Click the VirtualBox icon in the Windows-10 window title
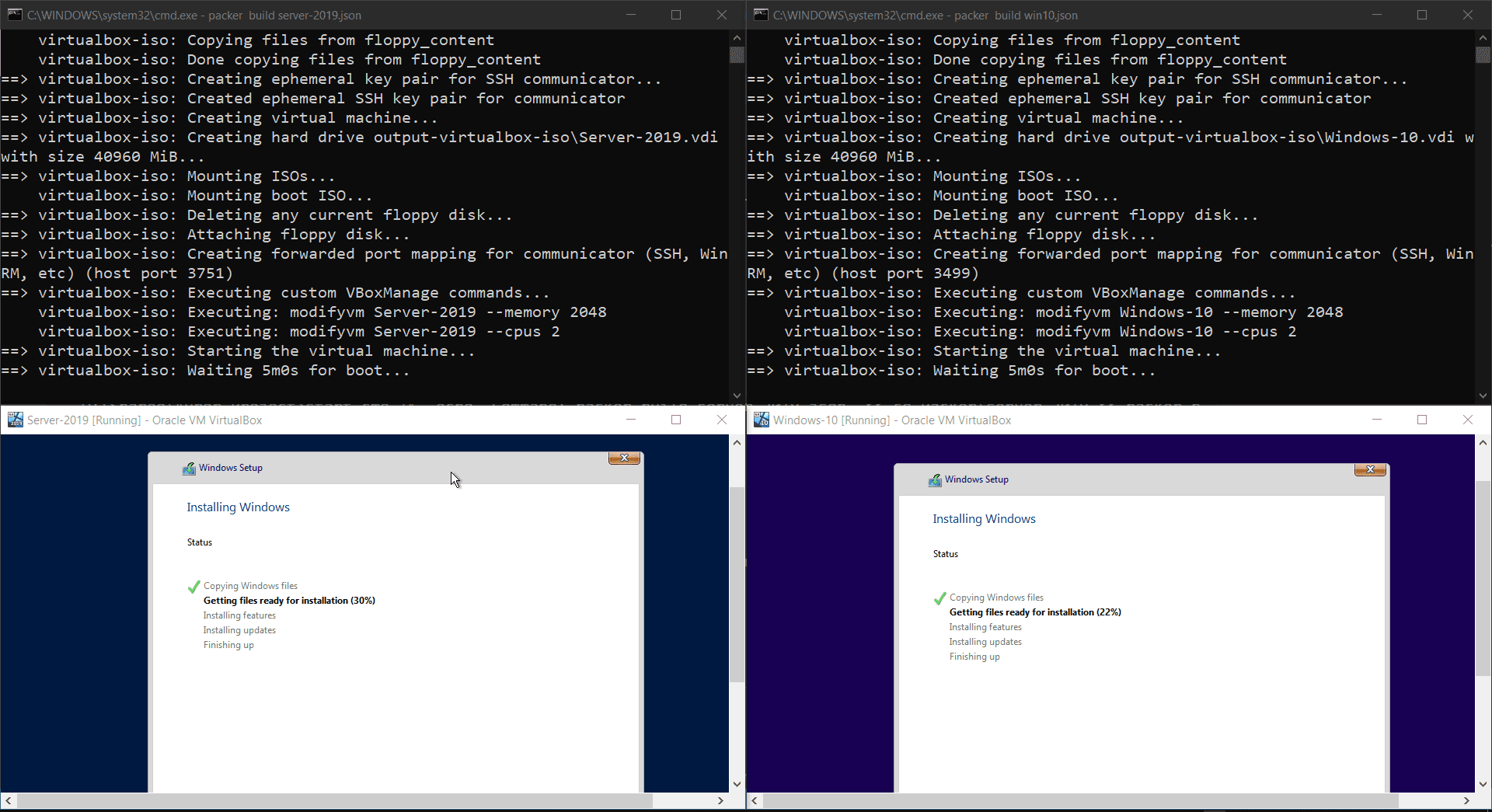This screenshot has width=1492, height=812. [x=761, y=420]
